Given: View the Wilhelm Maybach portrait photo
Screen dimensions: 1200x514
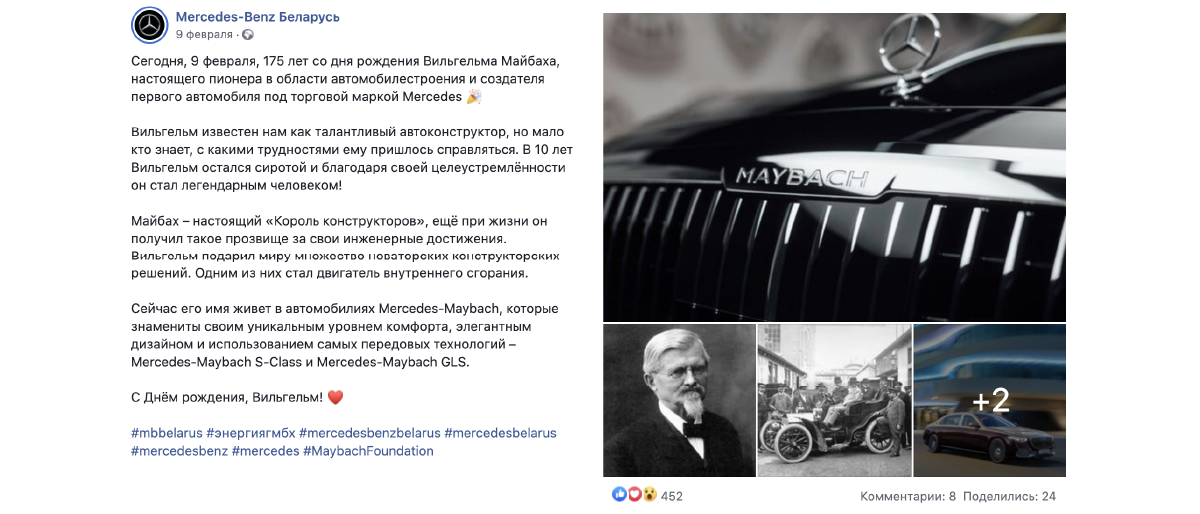Looking at the screenshot, I should point(678,400).
